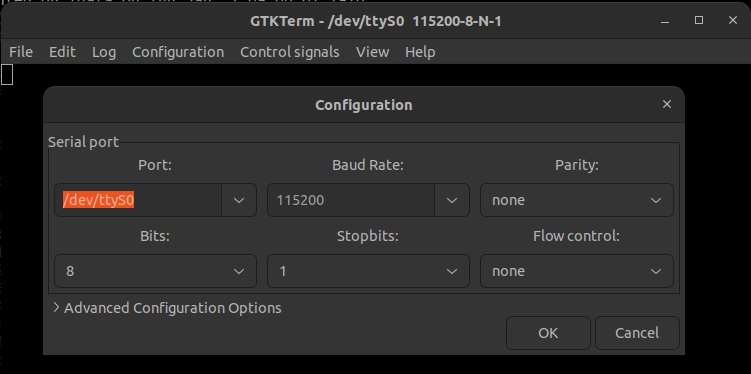751x374 pixels.
Task: Open the Port dropdown arrow
Action: pos(239,200)
